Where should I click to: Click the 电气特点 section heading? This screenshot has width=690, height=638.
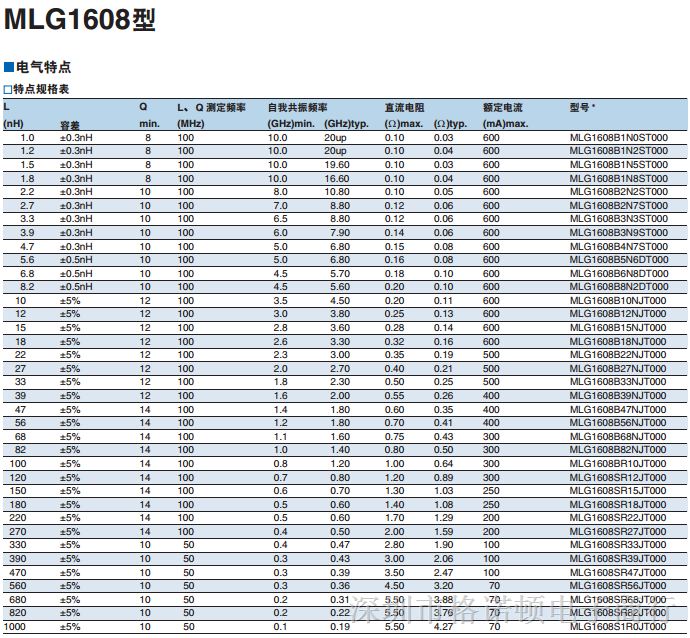[x=43, y=67]
